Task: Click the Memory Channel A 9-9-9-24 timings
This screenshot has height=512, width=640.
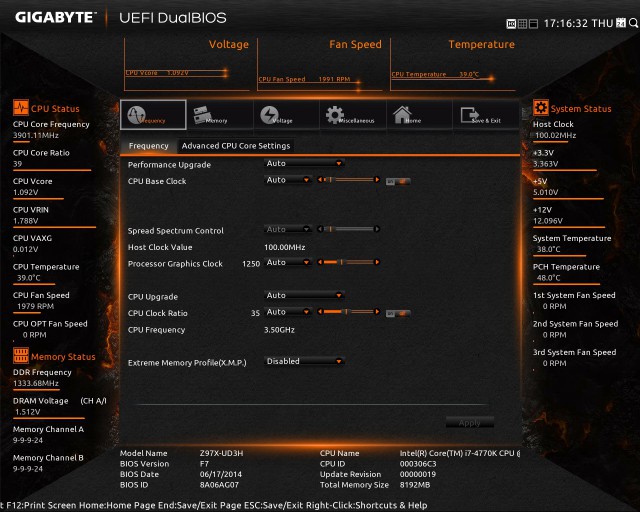Action: pos(28,440)
